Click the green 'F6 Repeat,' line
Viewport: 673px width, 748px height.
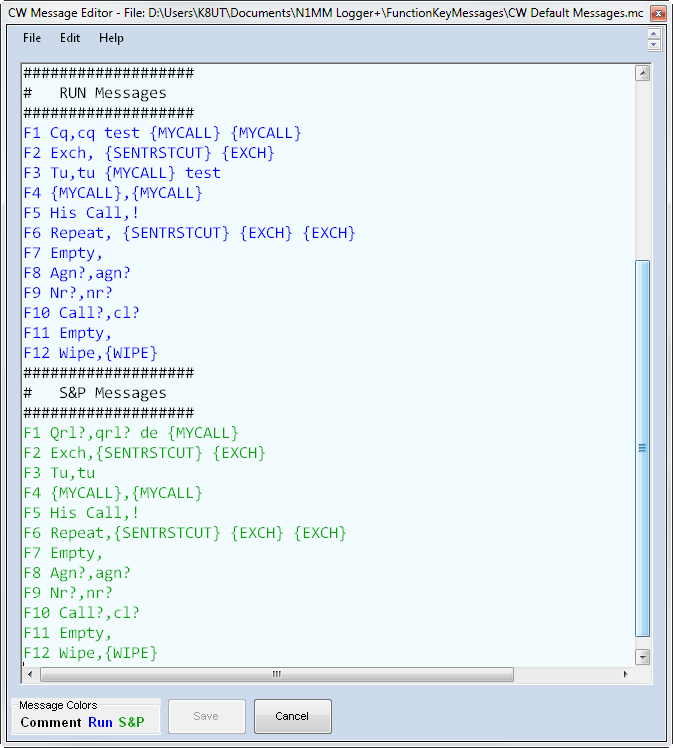185,533
